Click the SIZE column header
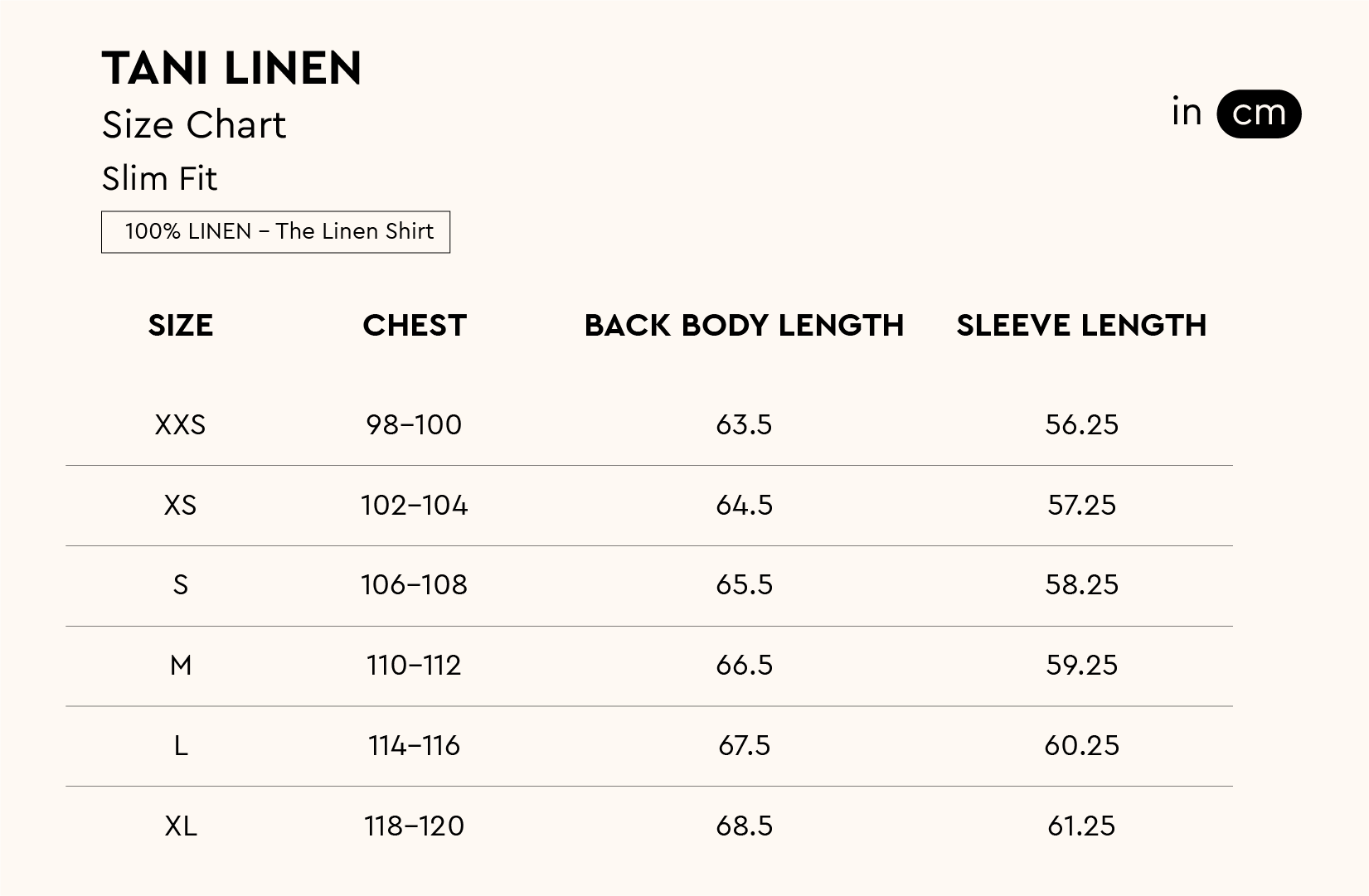The image size is (1369, 896). tap(180, 326)
